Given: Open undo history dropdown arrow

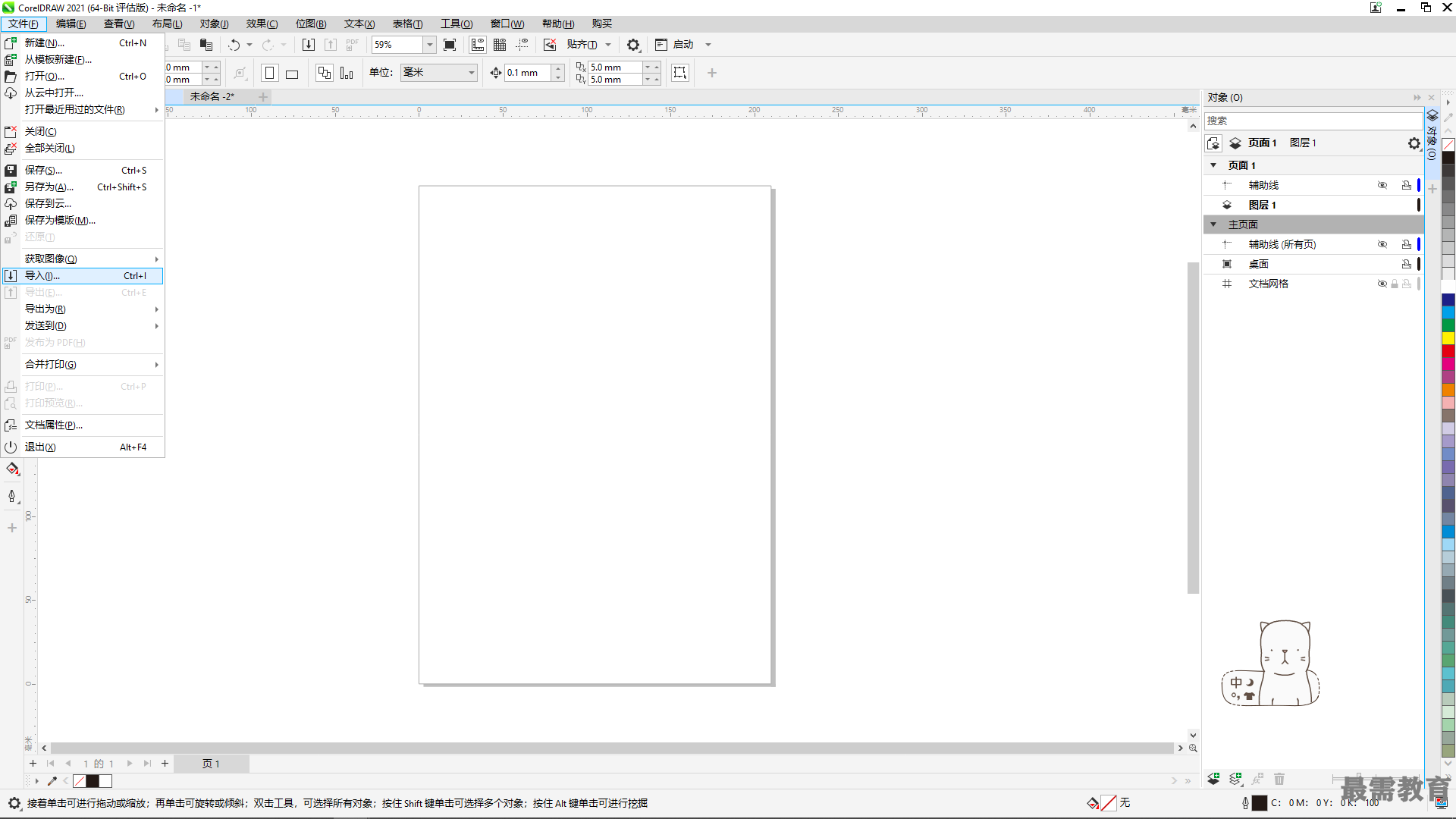Looking at the screenshot, I should pos(249,45).
